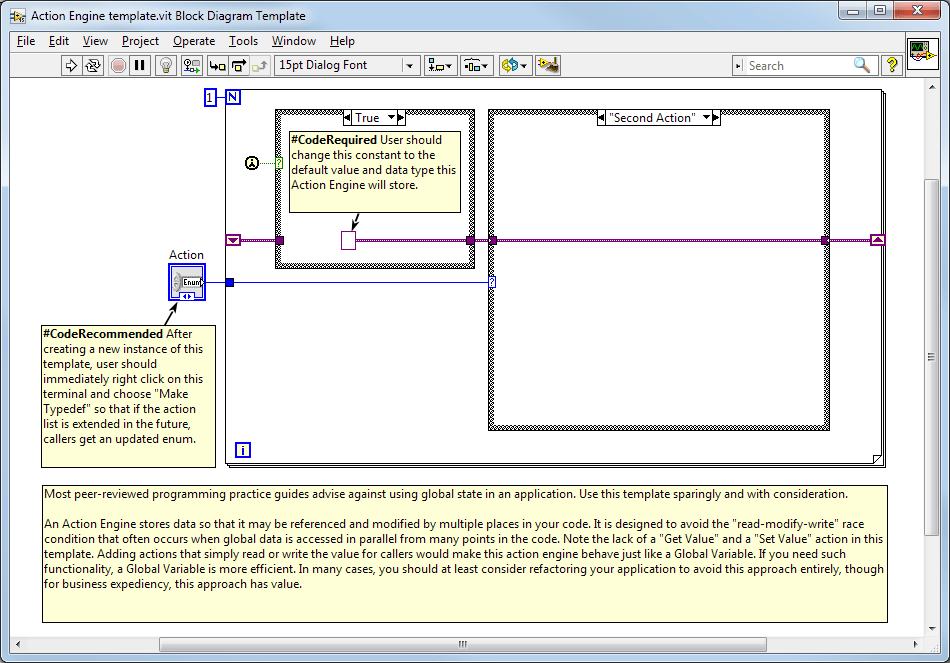The width and height of the screenshot is (950, 663).
Task: Click the search options arrow in Search box
Action: coord(739,65)
